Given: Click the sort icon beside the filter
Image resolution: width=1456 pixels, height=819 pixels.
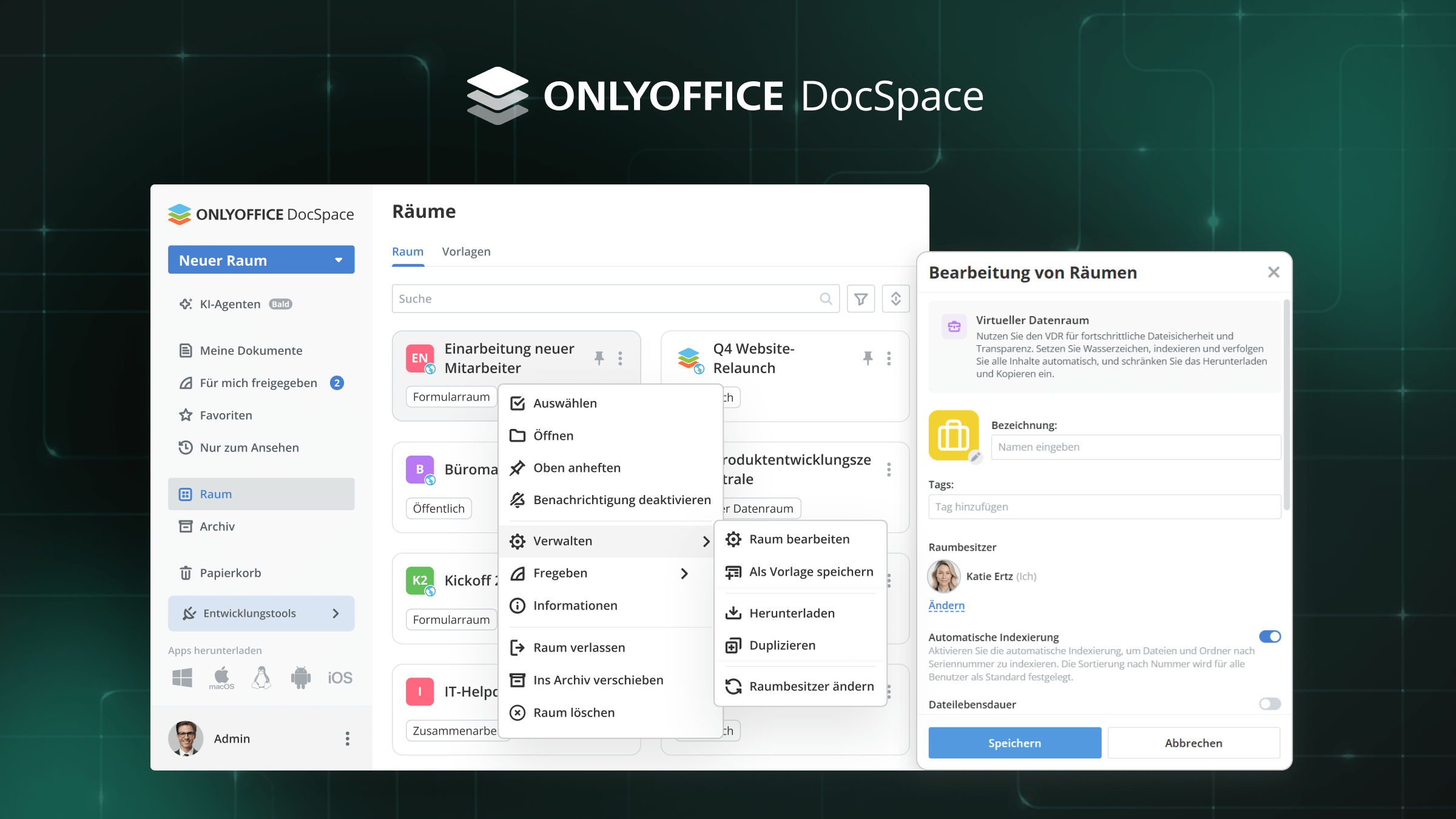Looking at the screenshot, I should click(895, 298).
